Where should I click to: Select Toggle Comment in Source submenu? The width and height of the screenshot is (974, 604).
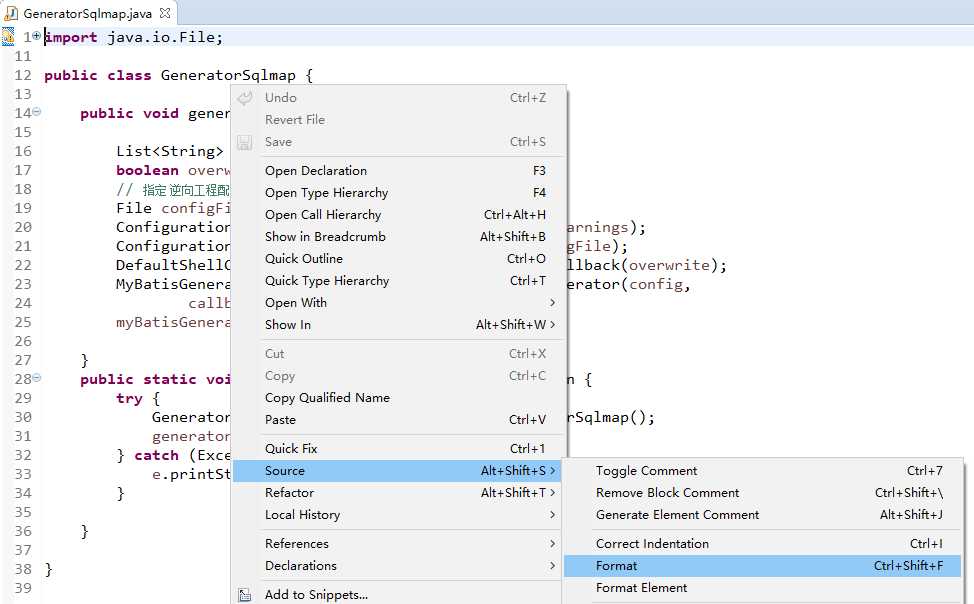pyautogui.click(x=763, y=471)
